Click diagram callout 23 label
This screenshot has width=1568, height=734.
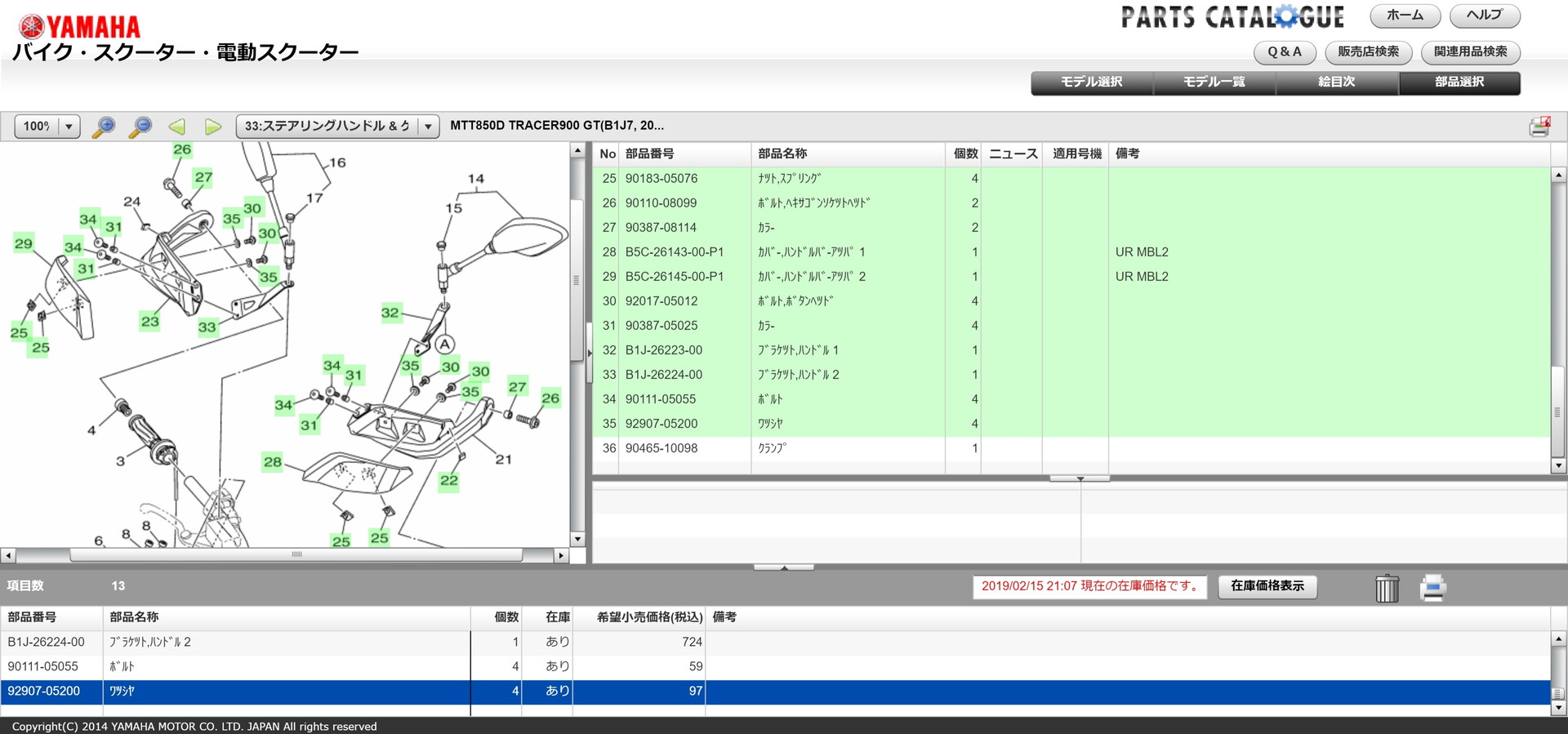[149, 322]
